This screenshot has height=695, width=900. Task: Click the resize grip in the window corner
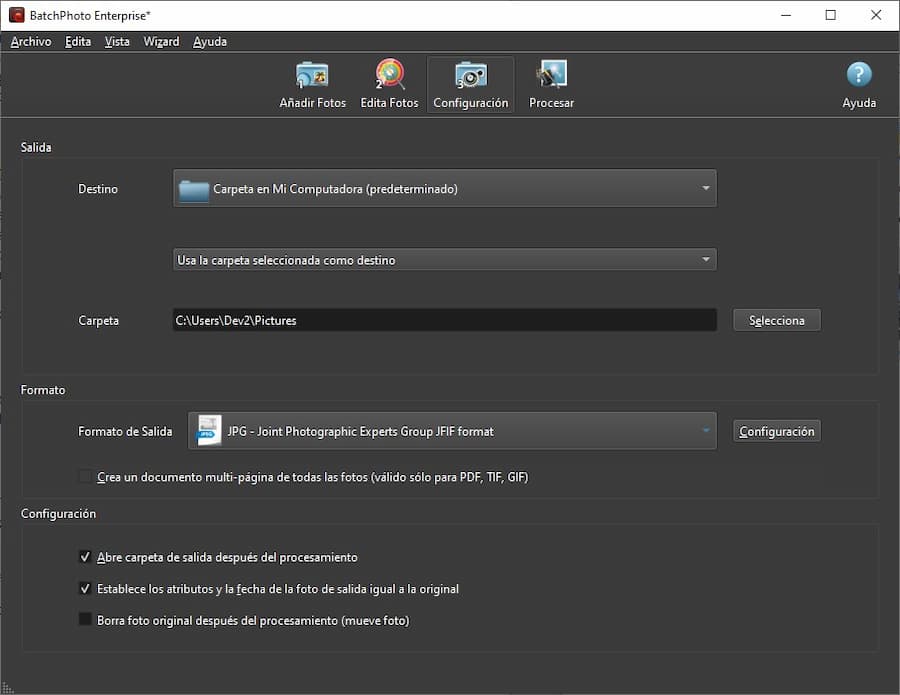pyautogui.click(x=7, y=688)
